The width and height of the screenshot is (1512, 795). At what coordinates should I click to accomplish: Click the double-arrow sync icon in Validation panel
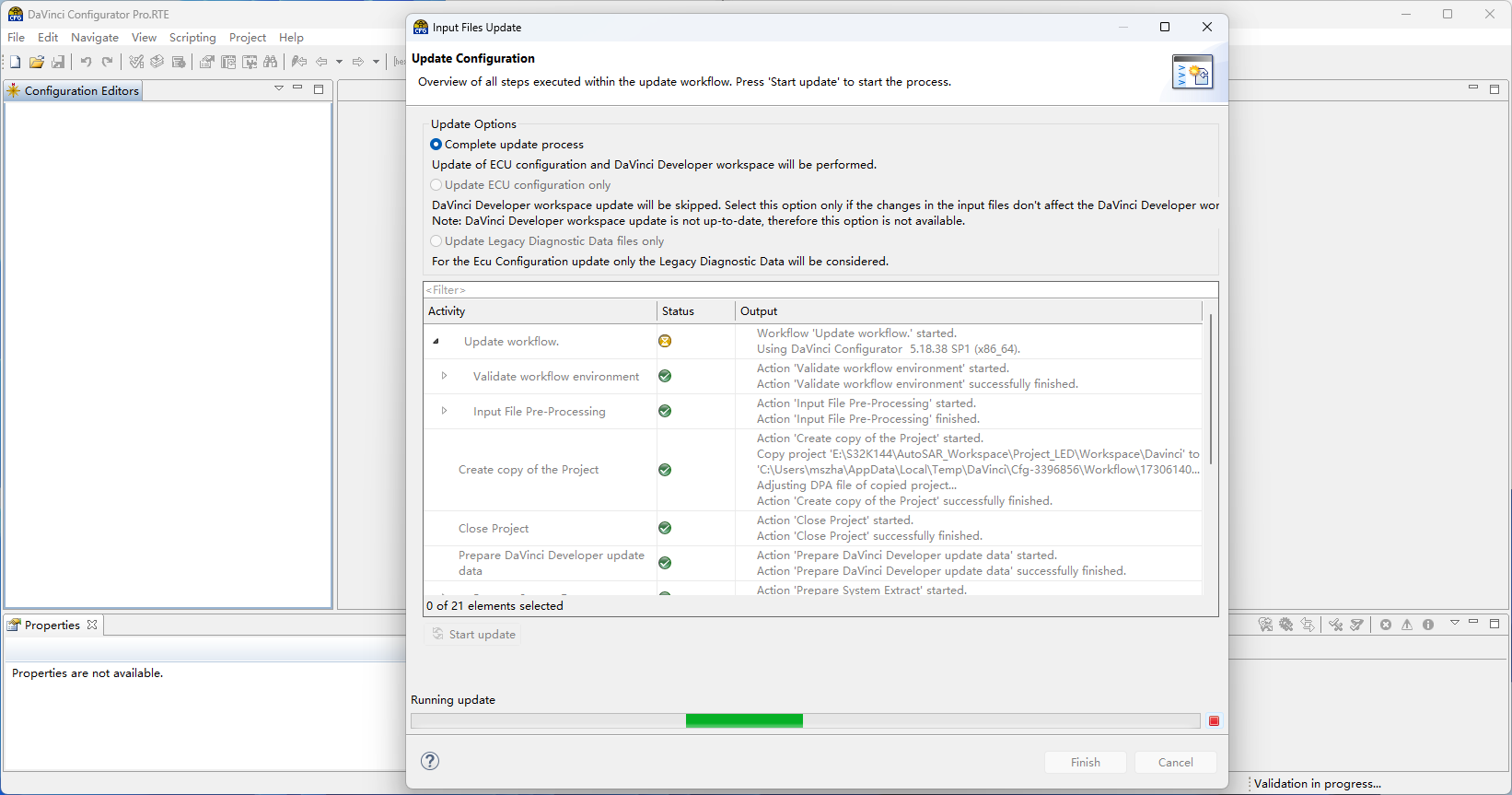(x=1308, y=625)
